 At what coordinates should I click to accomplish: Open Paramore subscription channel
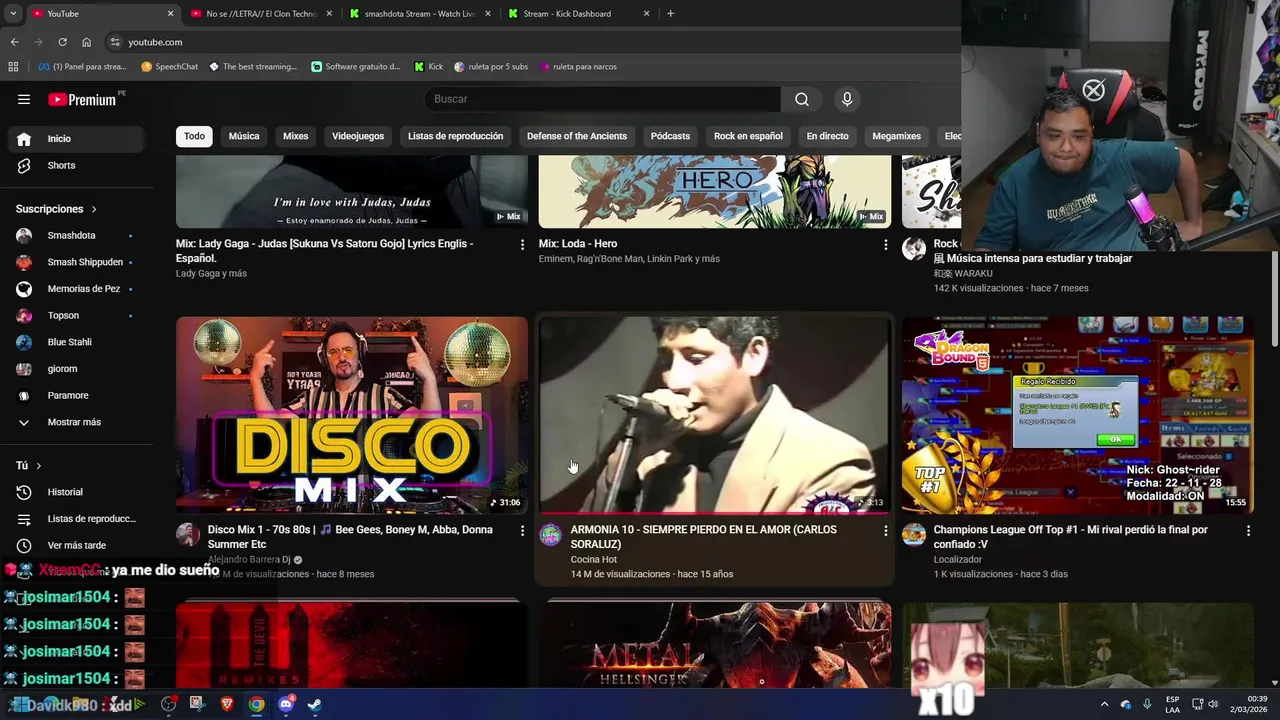tap(77, 396)
